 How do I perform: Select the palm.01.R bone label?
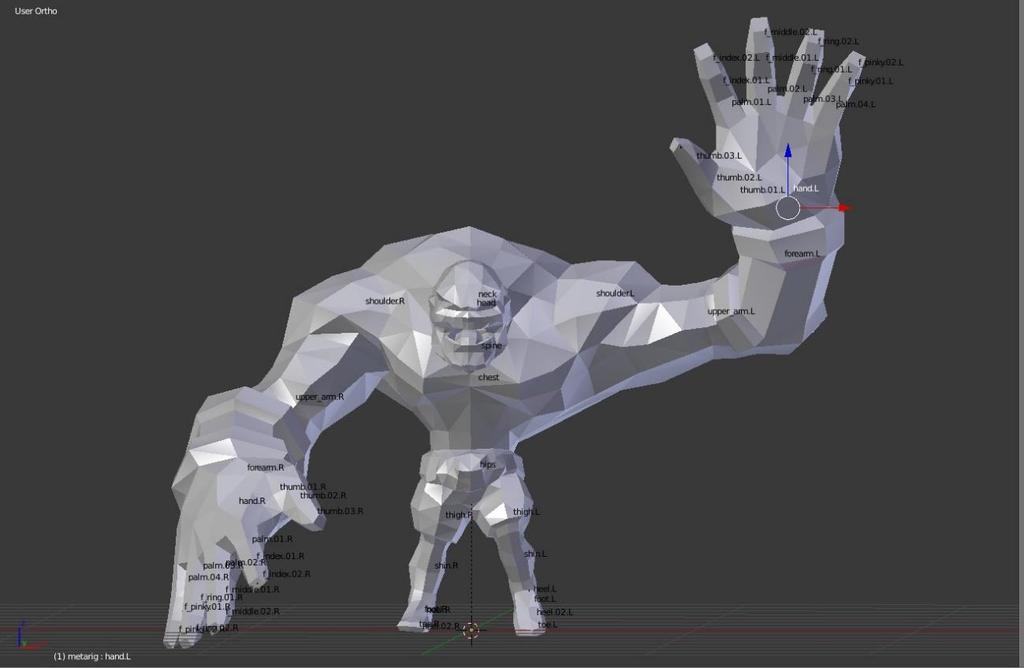click(x=272, y=539)
